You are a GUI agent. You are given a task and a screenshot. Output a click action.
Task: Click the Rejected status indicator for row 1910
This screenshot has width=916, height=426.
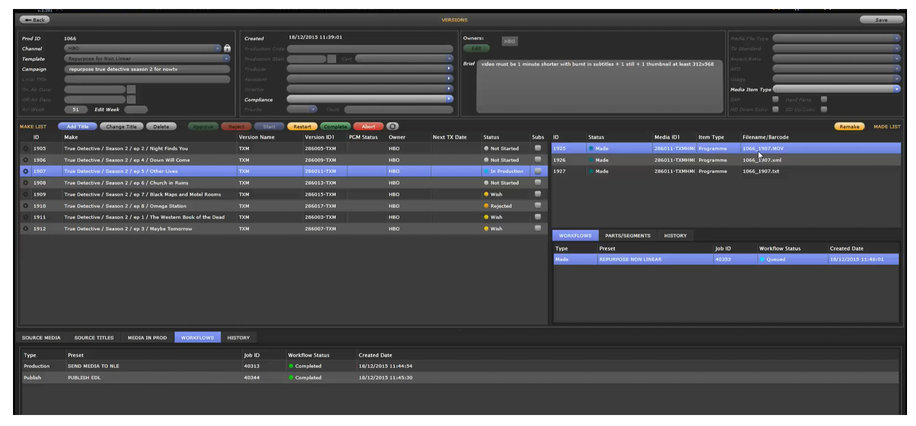point(486,206)
